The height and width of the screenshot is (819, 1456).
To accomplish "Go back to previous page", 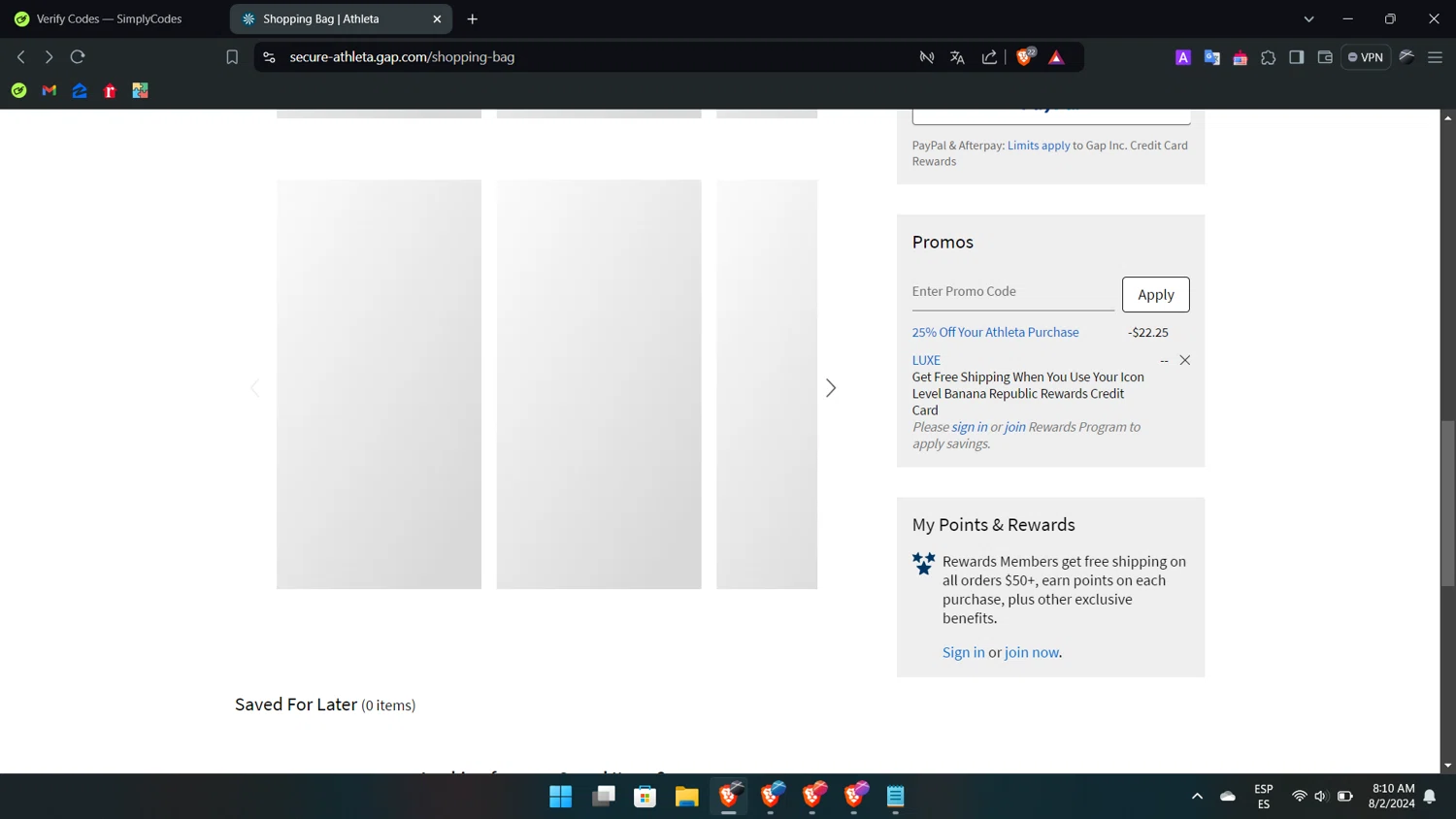I will tap(20, 57).
